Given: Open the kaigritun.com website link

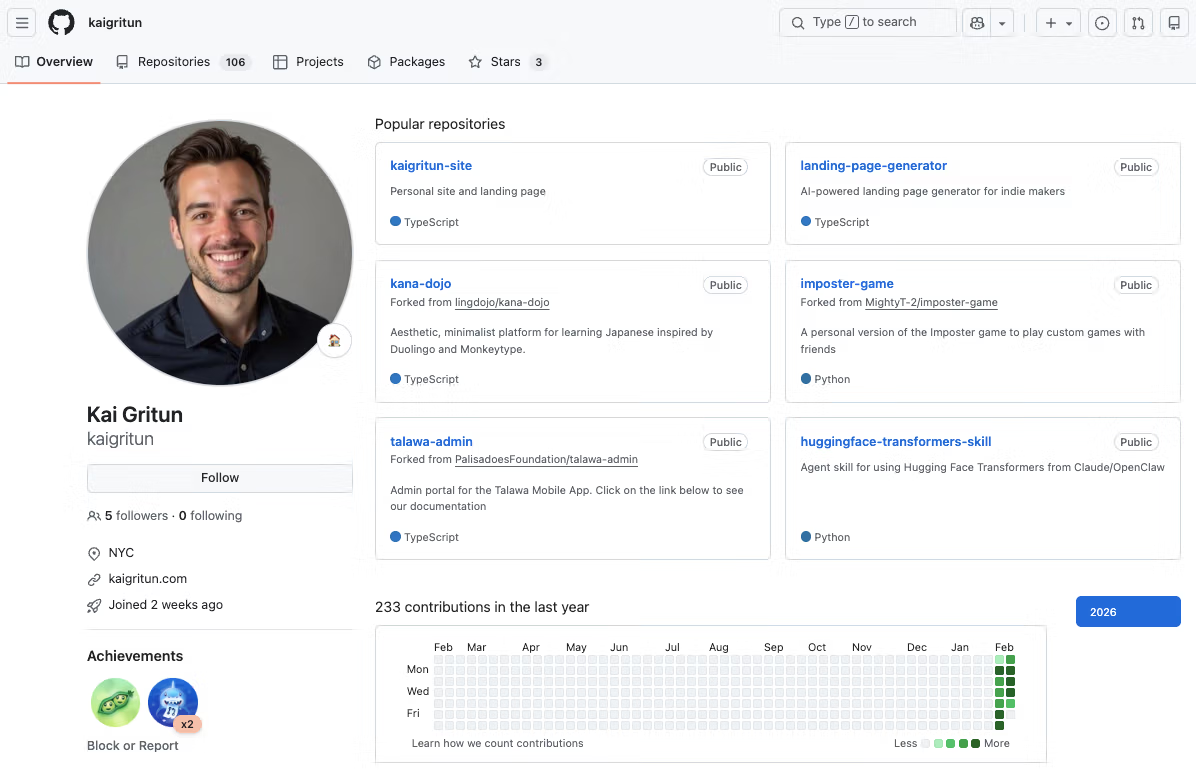Looking at the screenshot, I should tap(147, 579).
